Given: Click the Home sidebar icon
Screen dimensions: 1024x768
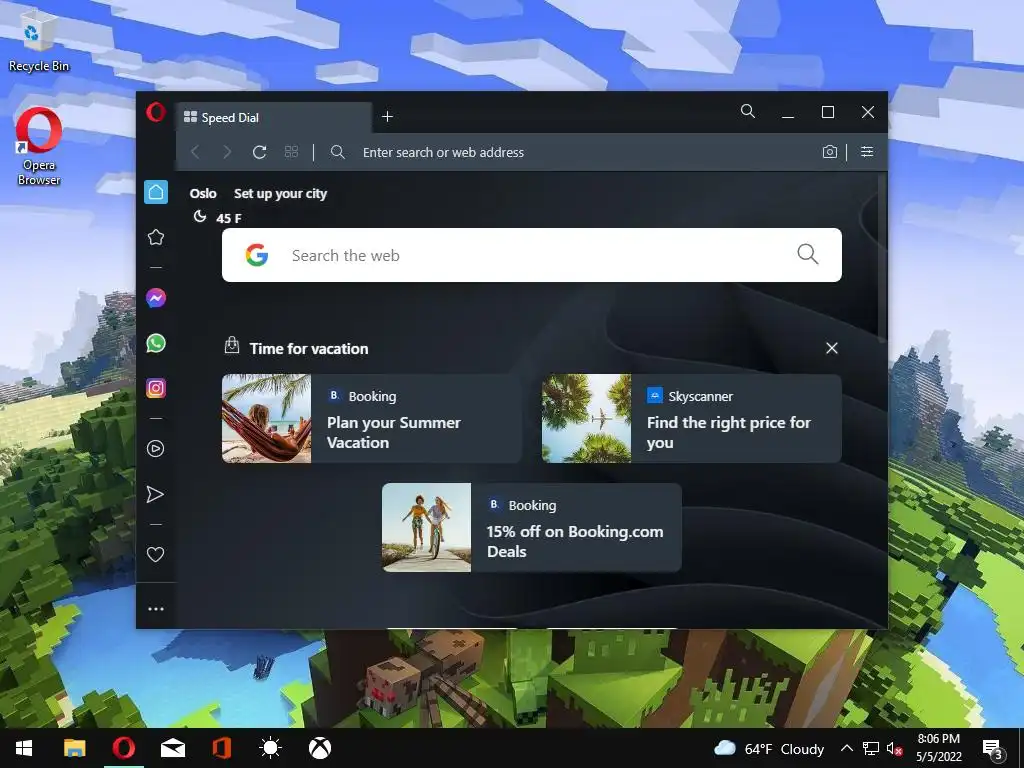Looking at the screenshot, I should [156, 192].
